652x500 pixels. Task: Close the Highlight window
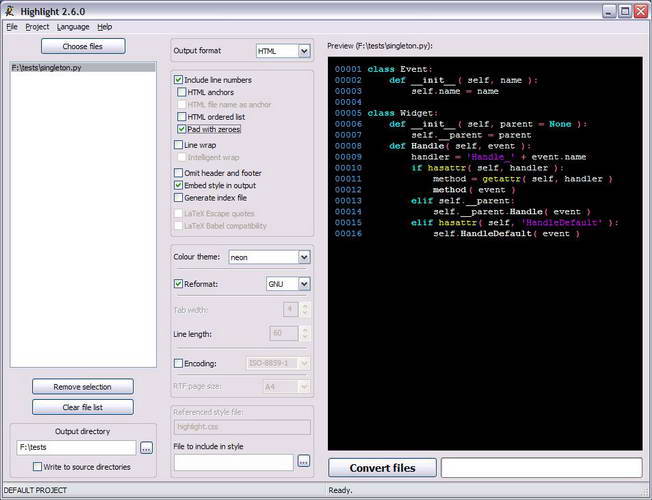click(x=640, y=11)
